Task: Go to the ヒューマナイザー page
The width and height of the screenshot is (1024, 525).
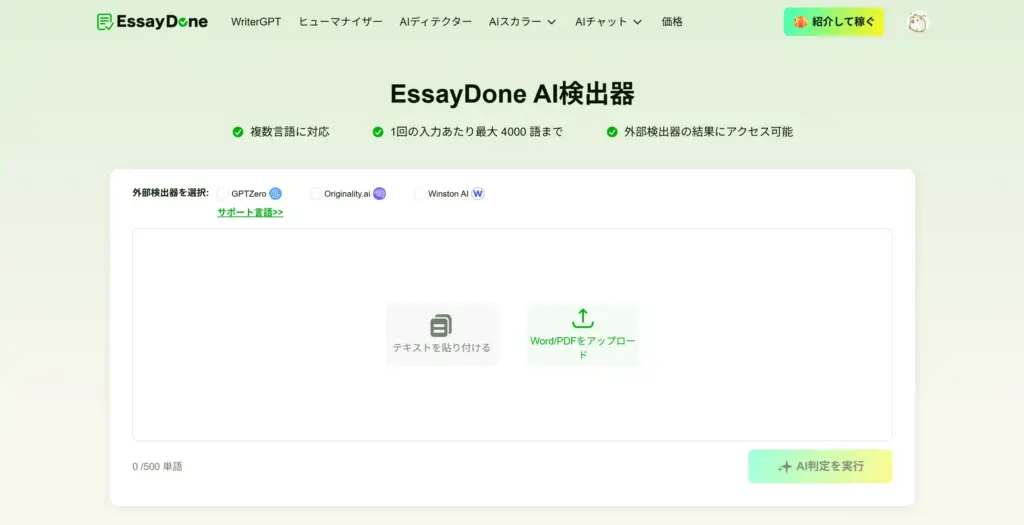Action: pos(340,22)
